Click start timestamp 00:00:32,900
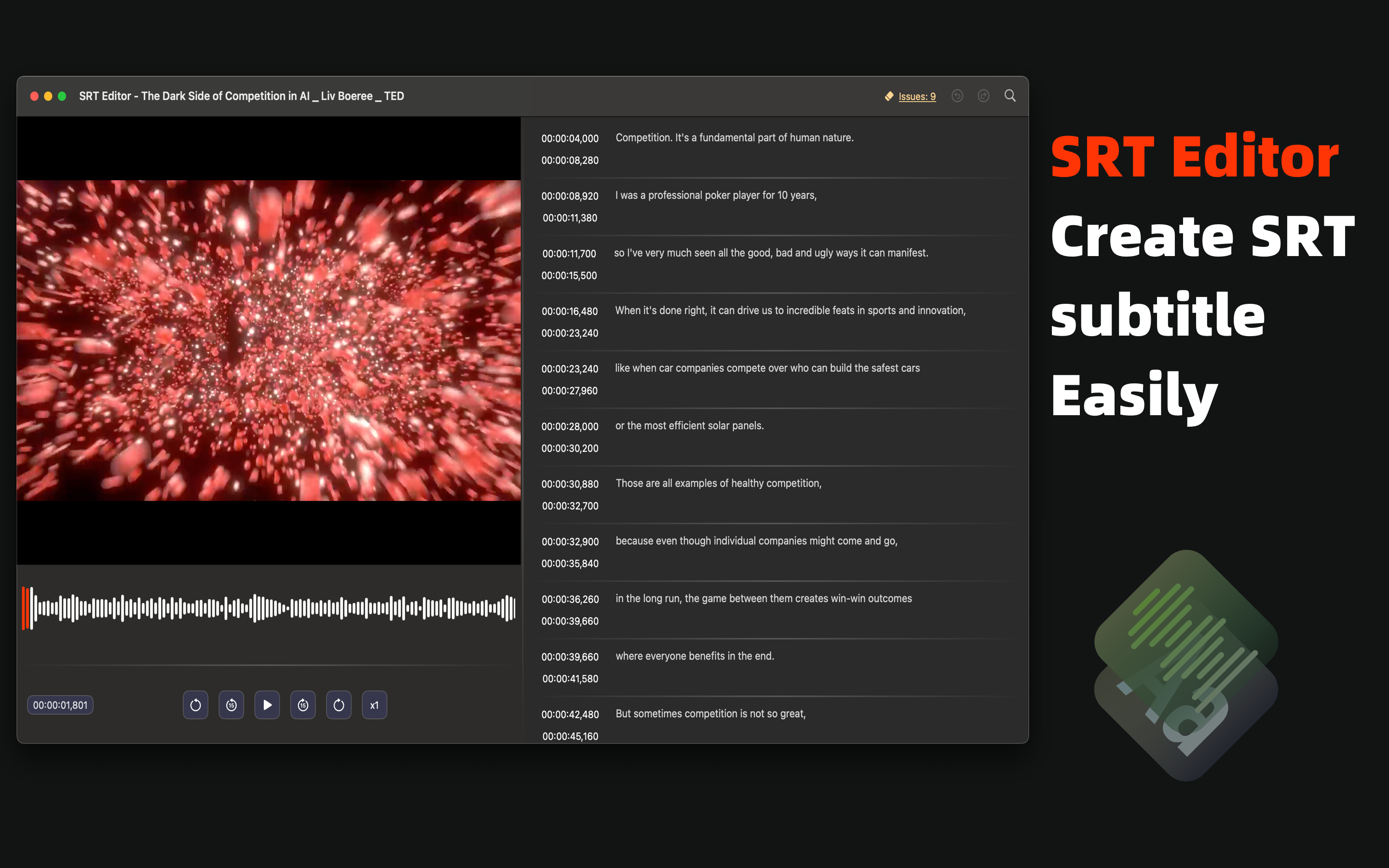This screenshot has width=1389, height=868. [x=570, y=542]
